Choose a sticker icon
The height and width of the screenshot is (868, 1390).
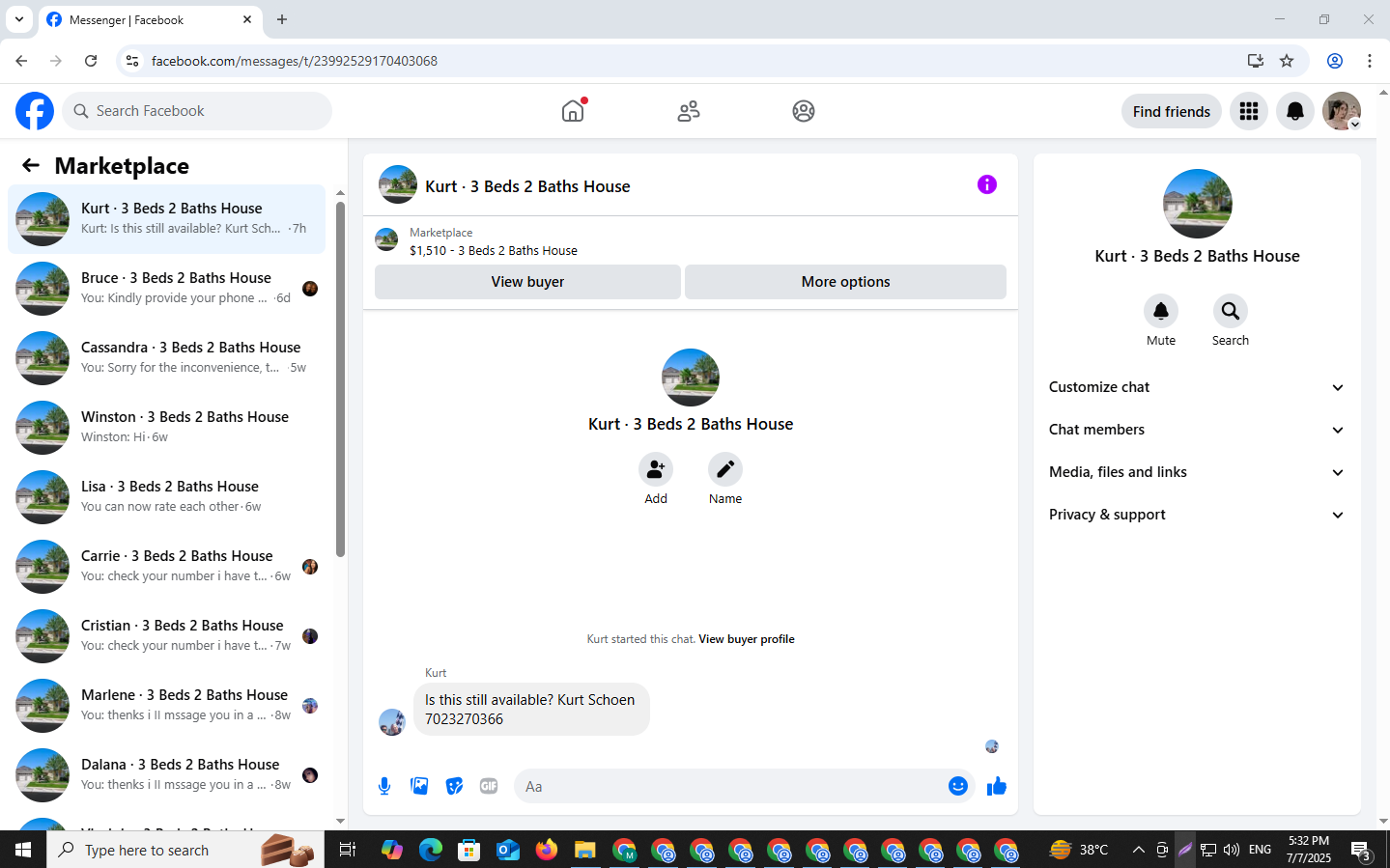coord(454,786)
